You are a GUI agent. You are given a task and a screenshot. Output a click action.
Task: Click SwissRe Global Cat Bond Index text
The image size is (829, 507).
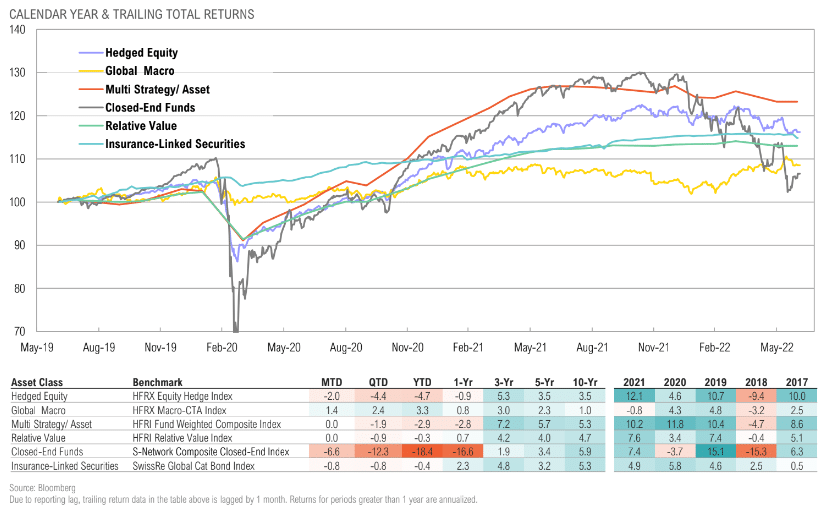point(194,466)
